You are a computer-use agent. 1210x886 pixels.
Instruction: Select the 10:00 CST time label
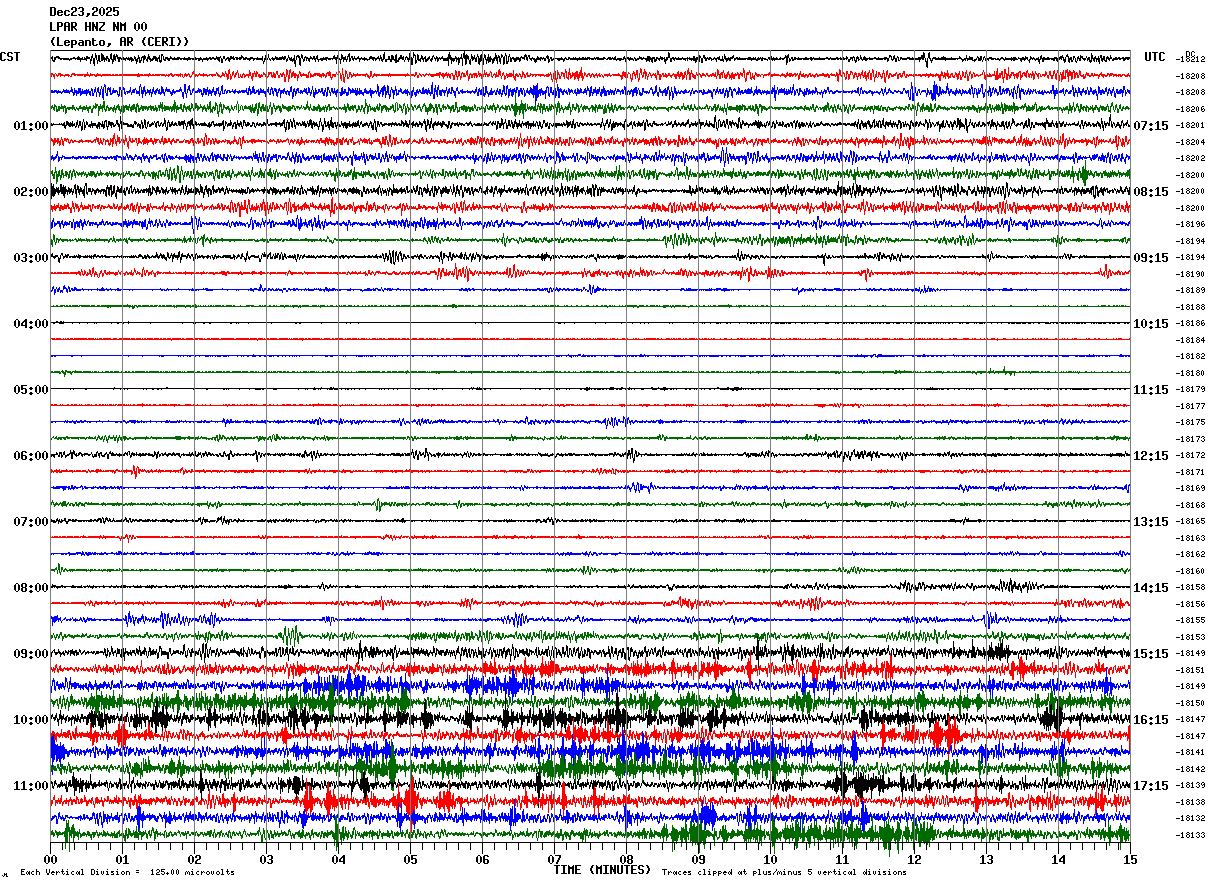click(31, 720)
